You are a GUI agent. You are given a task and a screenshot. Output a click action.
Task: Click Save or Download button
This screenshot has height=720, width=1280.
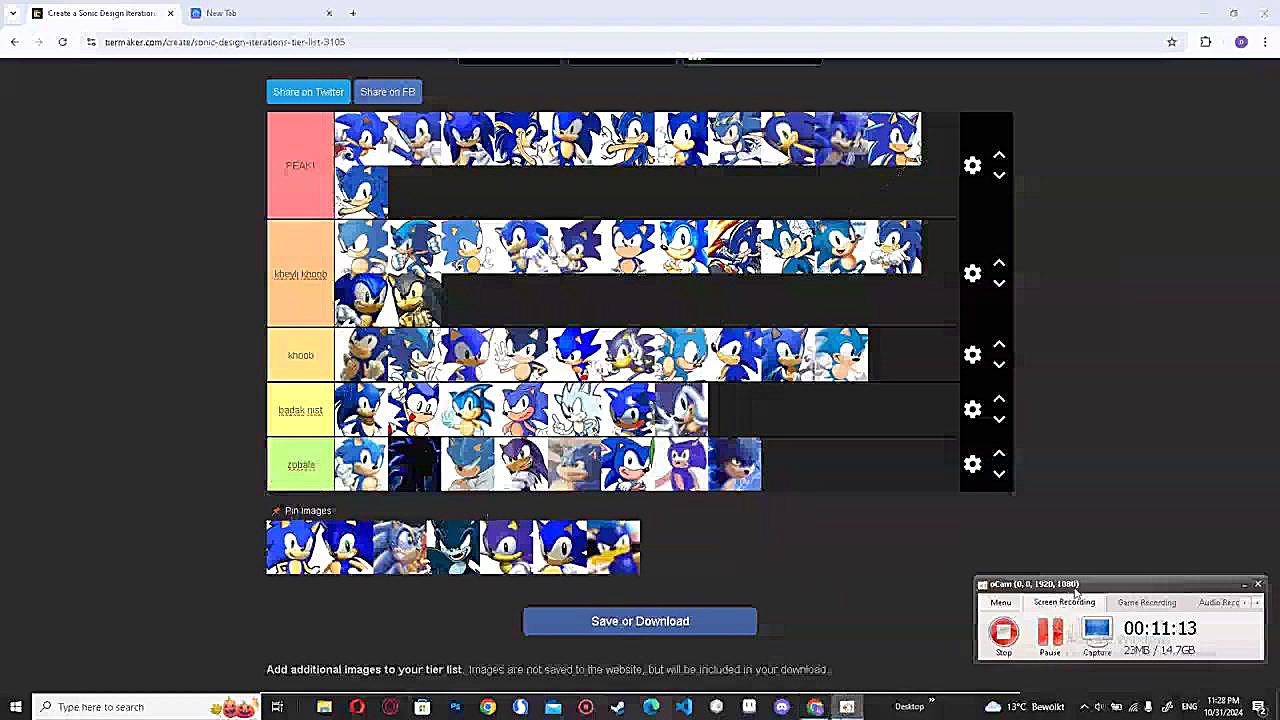(x=640, y=621)
